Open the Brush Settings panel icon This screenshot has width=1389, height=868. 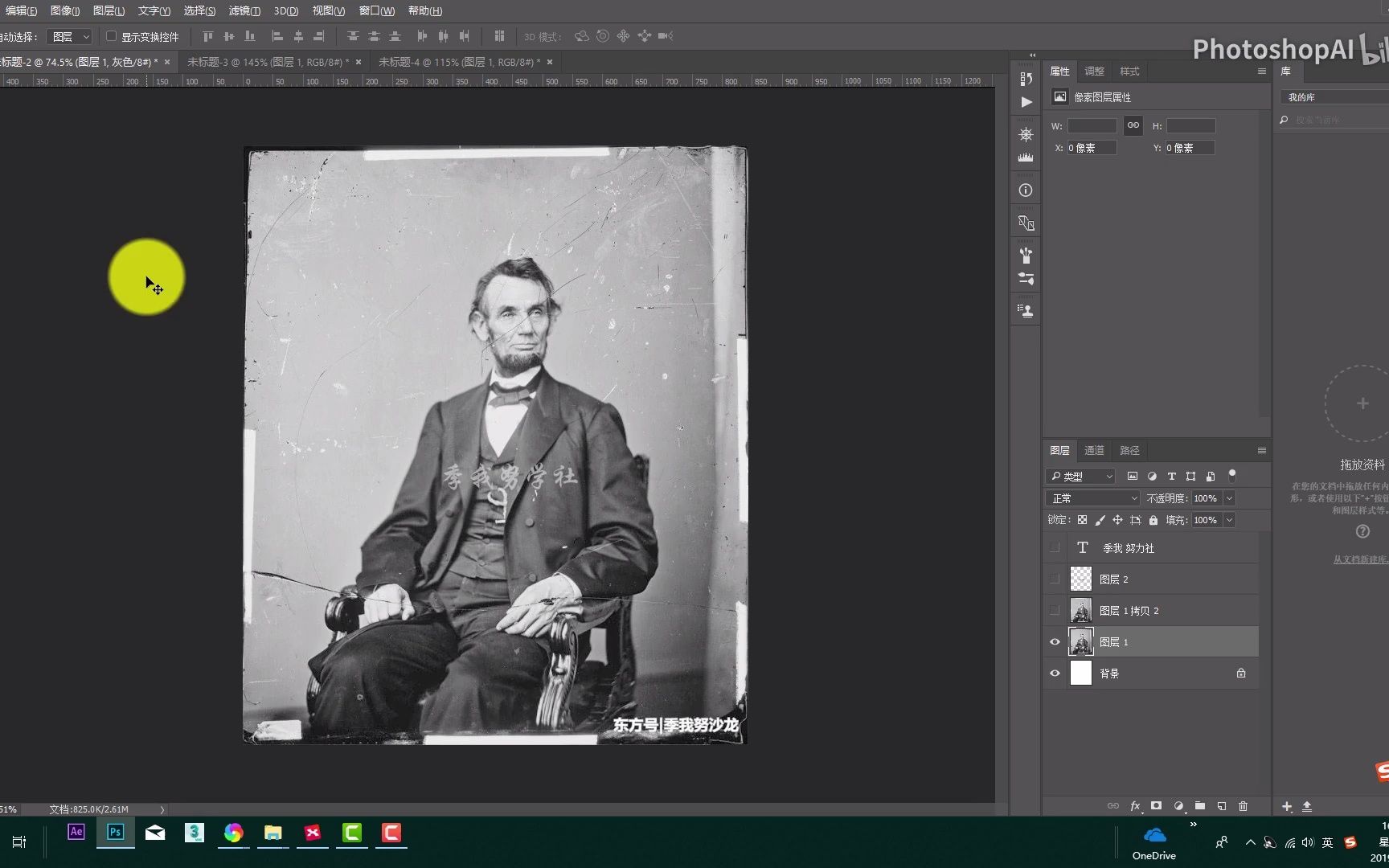pyautogui.click(x=1026, y=279)
